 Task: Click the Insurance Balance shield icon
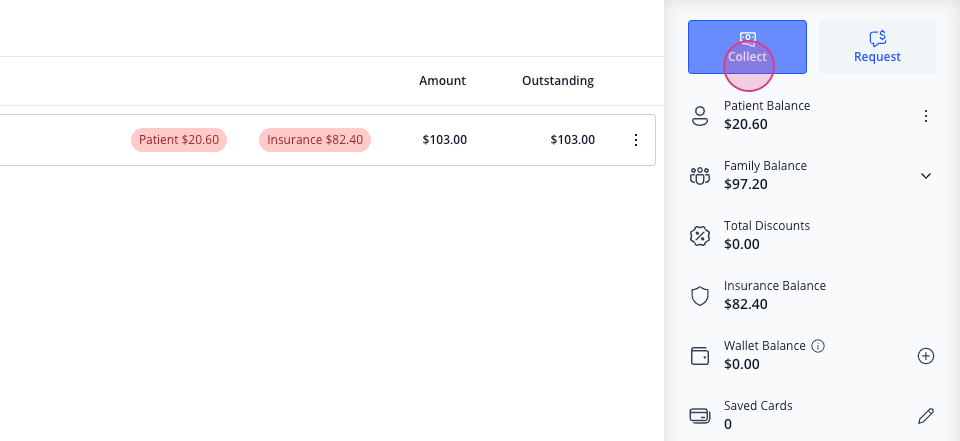tap(700, 296)
